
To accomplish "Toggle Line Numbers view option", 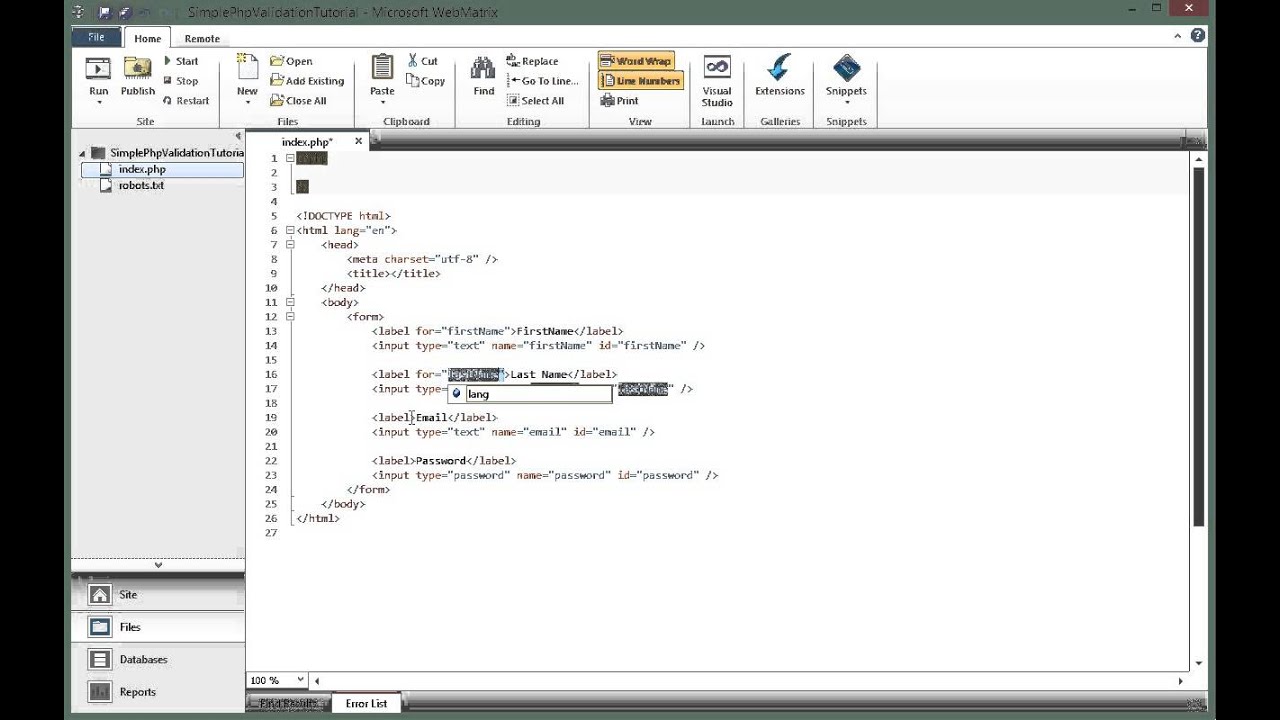I will click(640, 81).
